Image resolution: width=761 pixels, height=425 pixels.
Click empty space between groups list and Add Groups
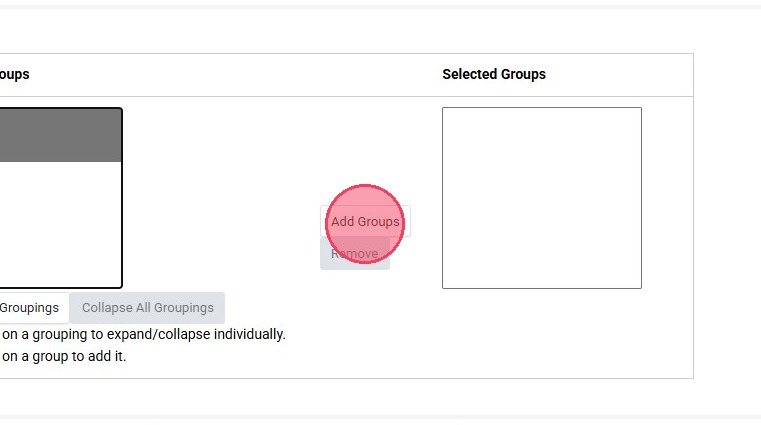(220, 200)
